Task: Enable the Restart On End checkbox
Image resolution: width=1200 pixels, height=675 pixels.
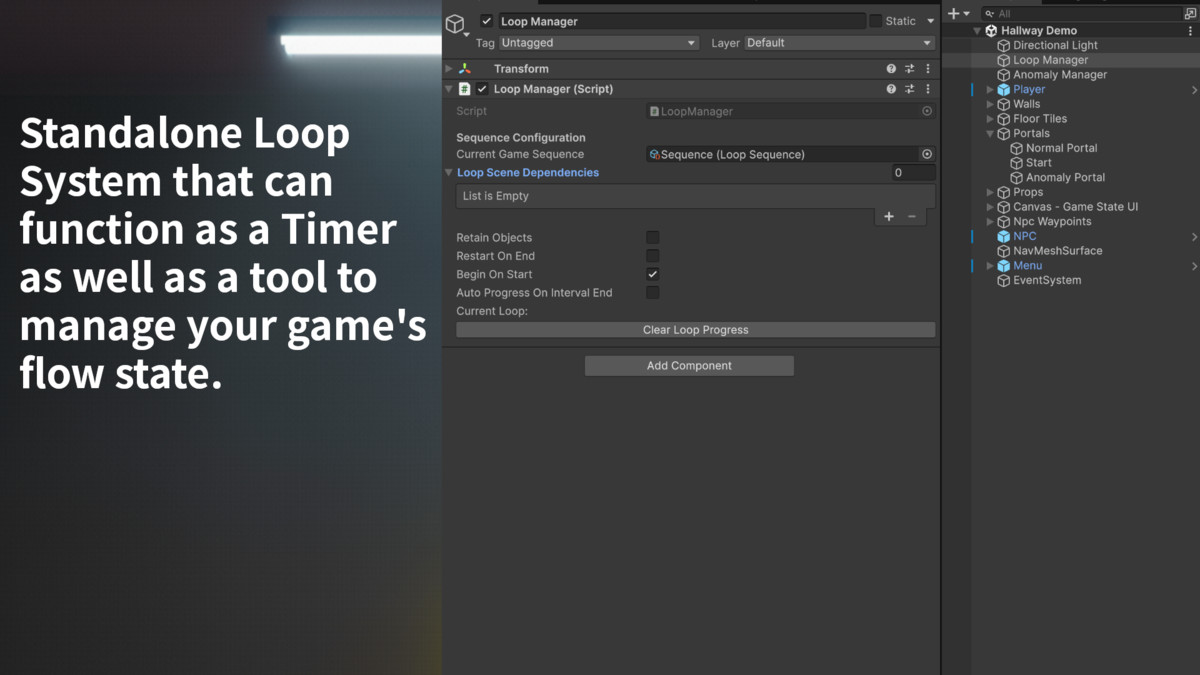Action: [653, 256]
